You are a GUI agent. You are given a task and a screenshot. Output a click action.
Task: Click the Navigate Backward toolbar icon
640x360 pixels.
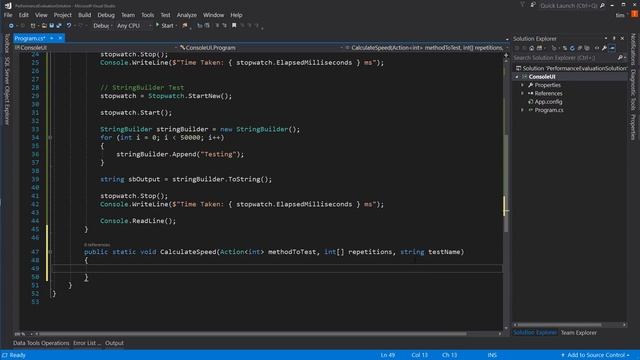(x=11, y=26)
